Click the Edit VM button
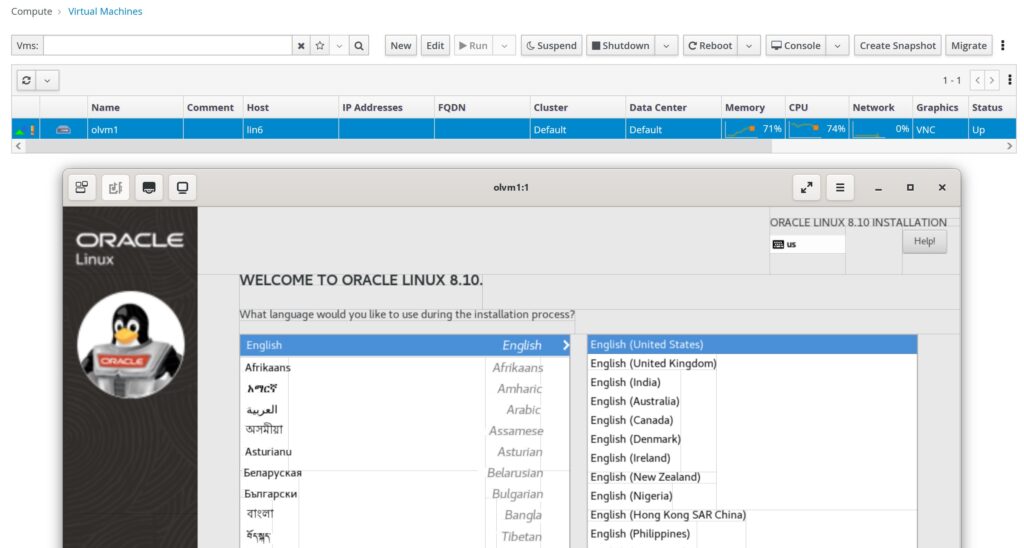 click(x=435, y=46)
